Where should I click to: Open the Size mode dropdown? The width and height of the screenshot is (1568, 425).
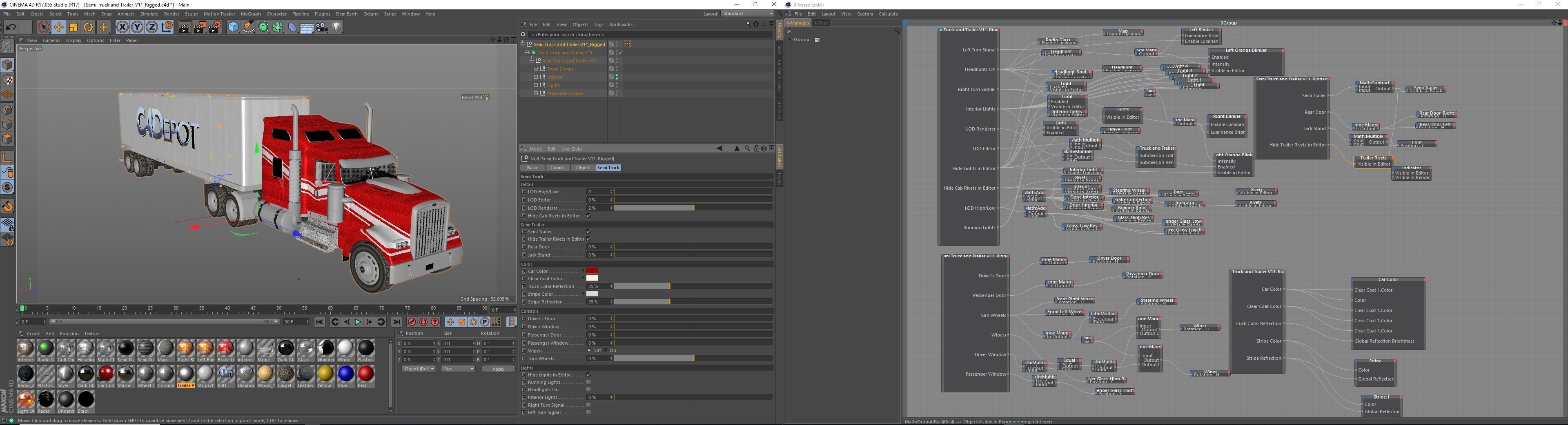coord(458,369)
